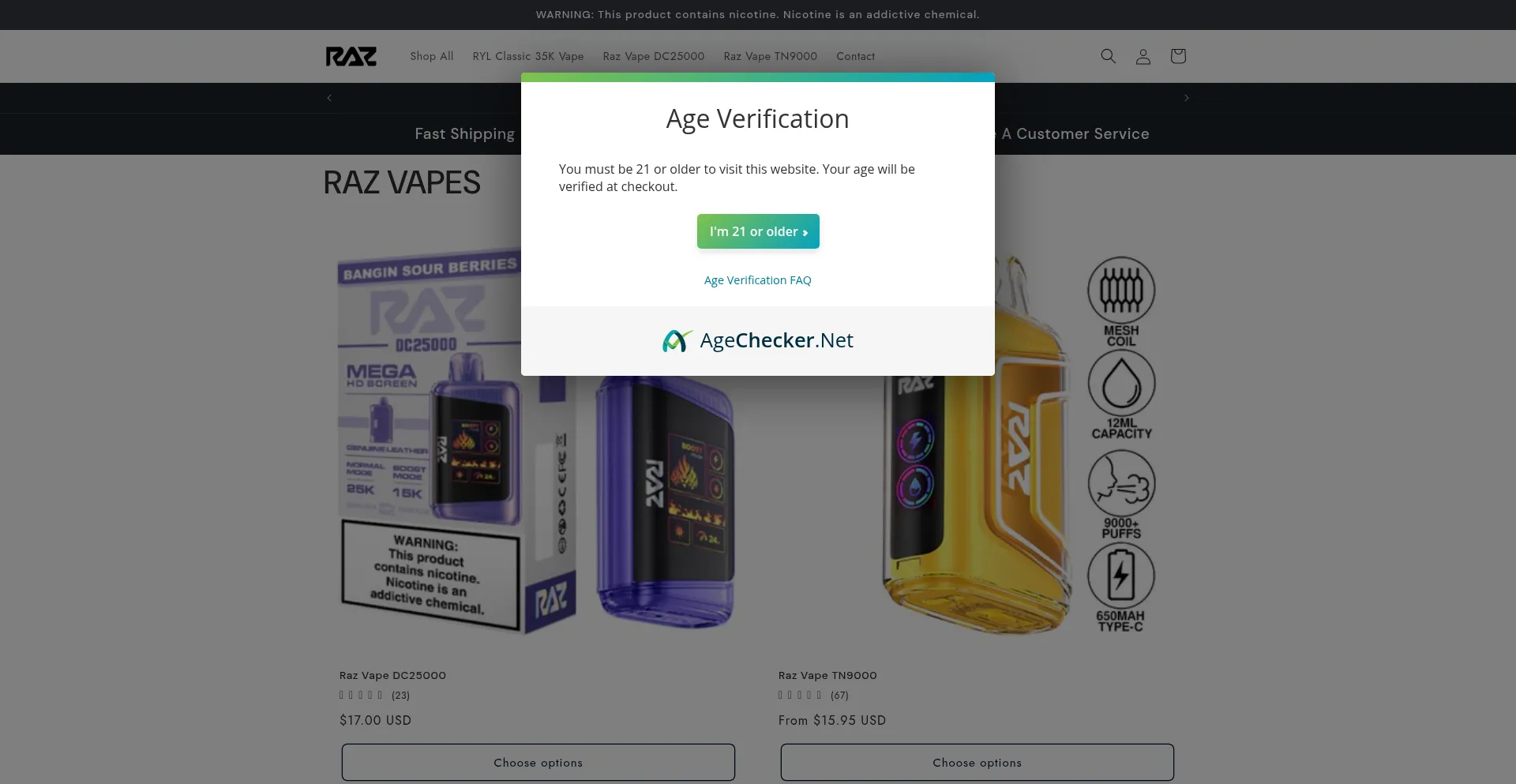Open Raz Vape TN9000 product title
The width and height of the screenshot is (1516, 784).
pos(827,675)
